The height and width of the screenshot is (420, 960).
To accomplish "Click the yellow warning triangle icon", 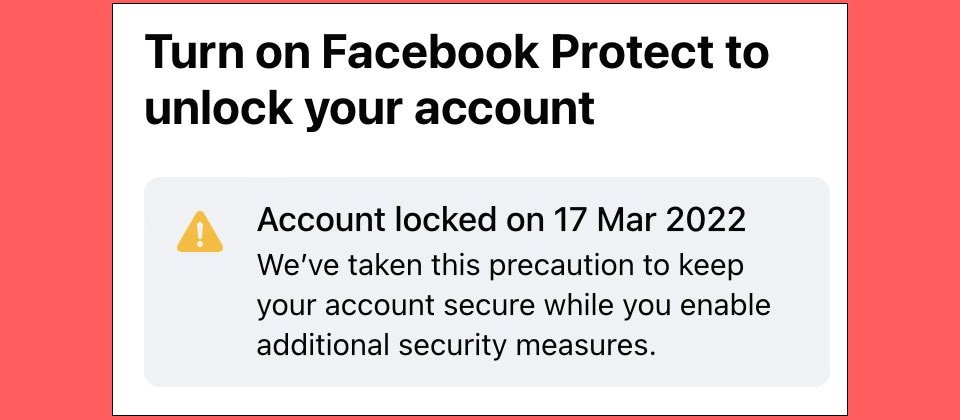I will tap(200, 232).
